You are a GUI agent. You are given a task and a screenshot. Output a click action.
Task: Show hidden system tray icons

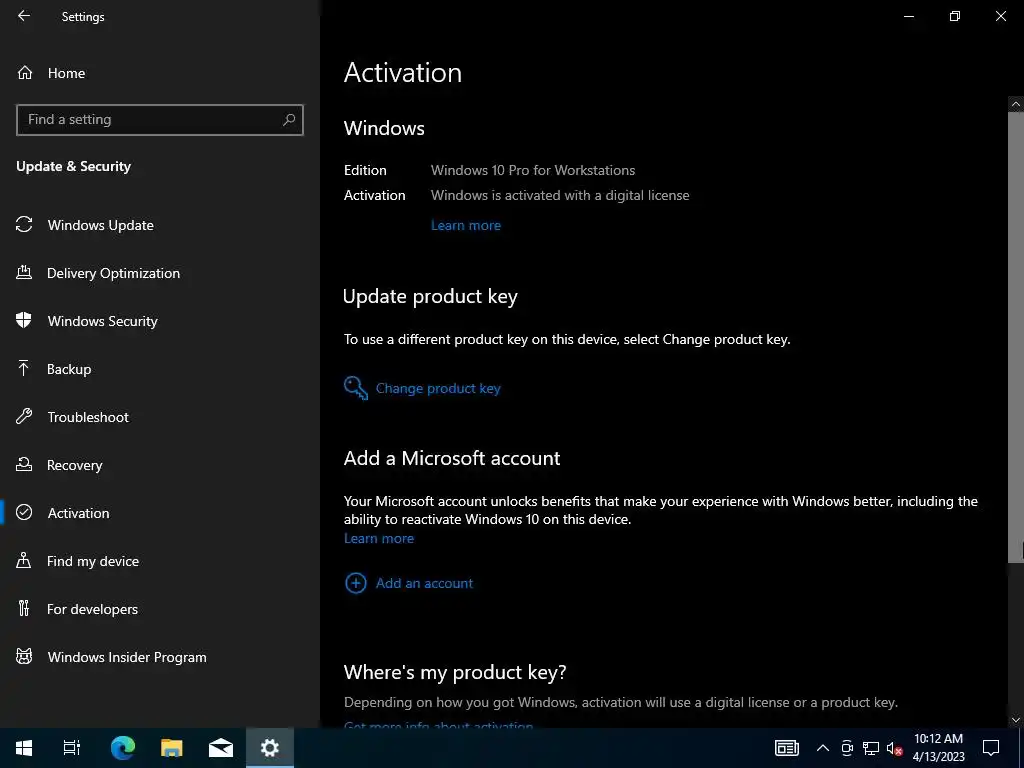[823, 748]
